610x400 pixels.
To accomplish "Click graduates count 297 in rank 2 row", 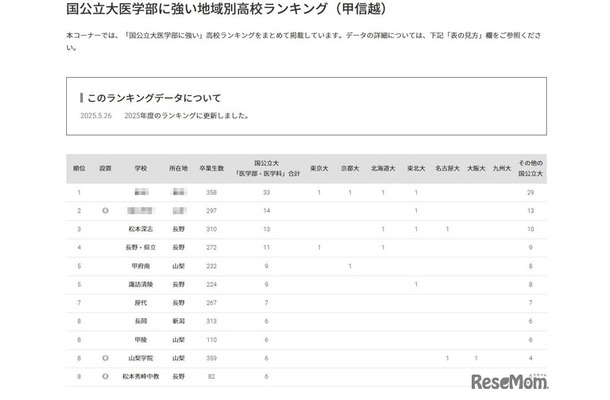I will click(x=212, y=211).
